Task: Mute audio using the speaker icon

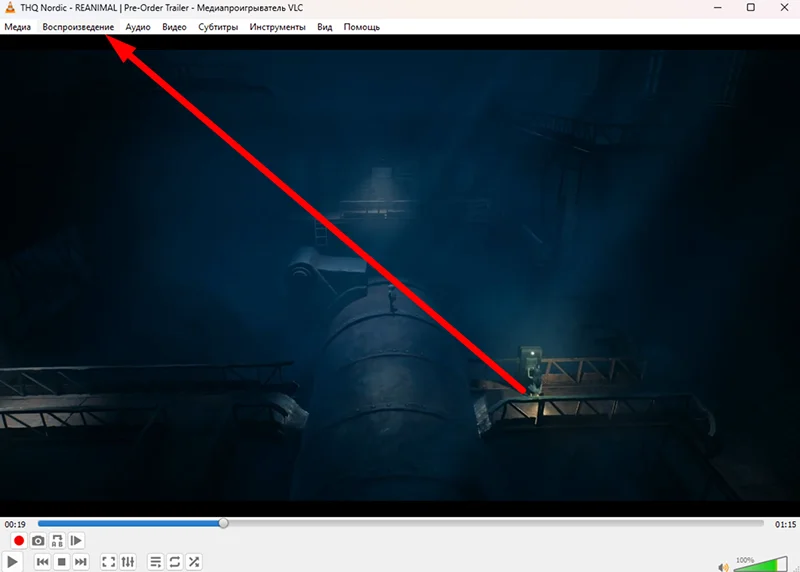Action: pyautogui.click(x=723, y=567)
